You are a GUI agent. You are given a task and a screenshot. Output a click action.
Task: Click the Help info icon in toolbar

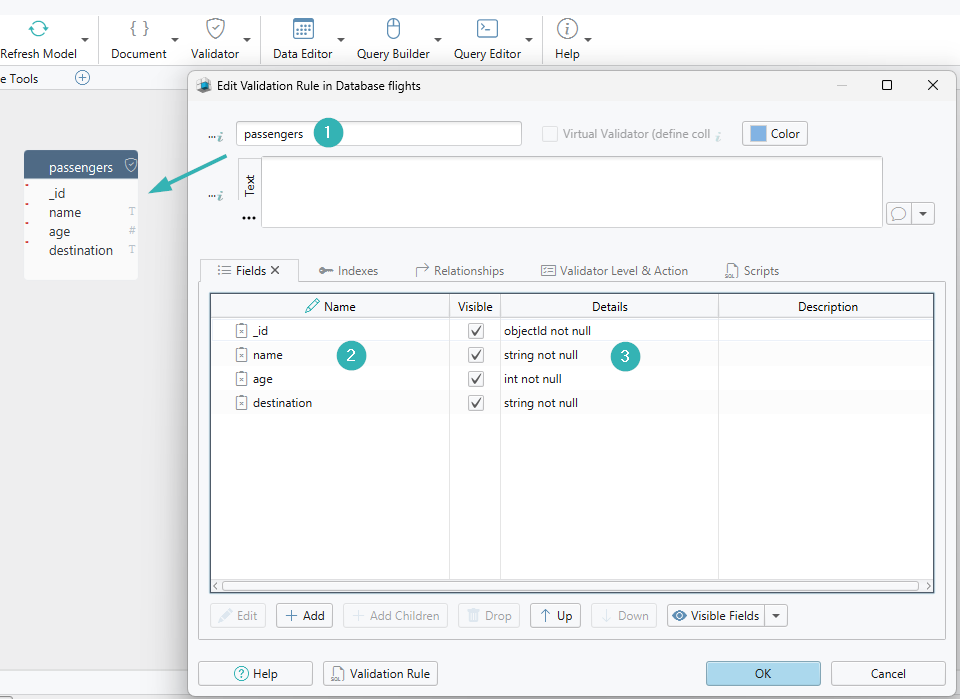tap(567, 28)
